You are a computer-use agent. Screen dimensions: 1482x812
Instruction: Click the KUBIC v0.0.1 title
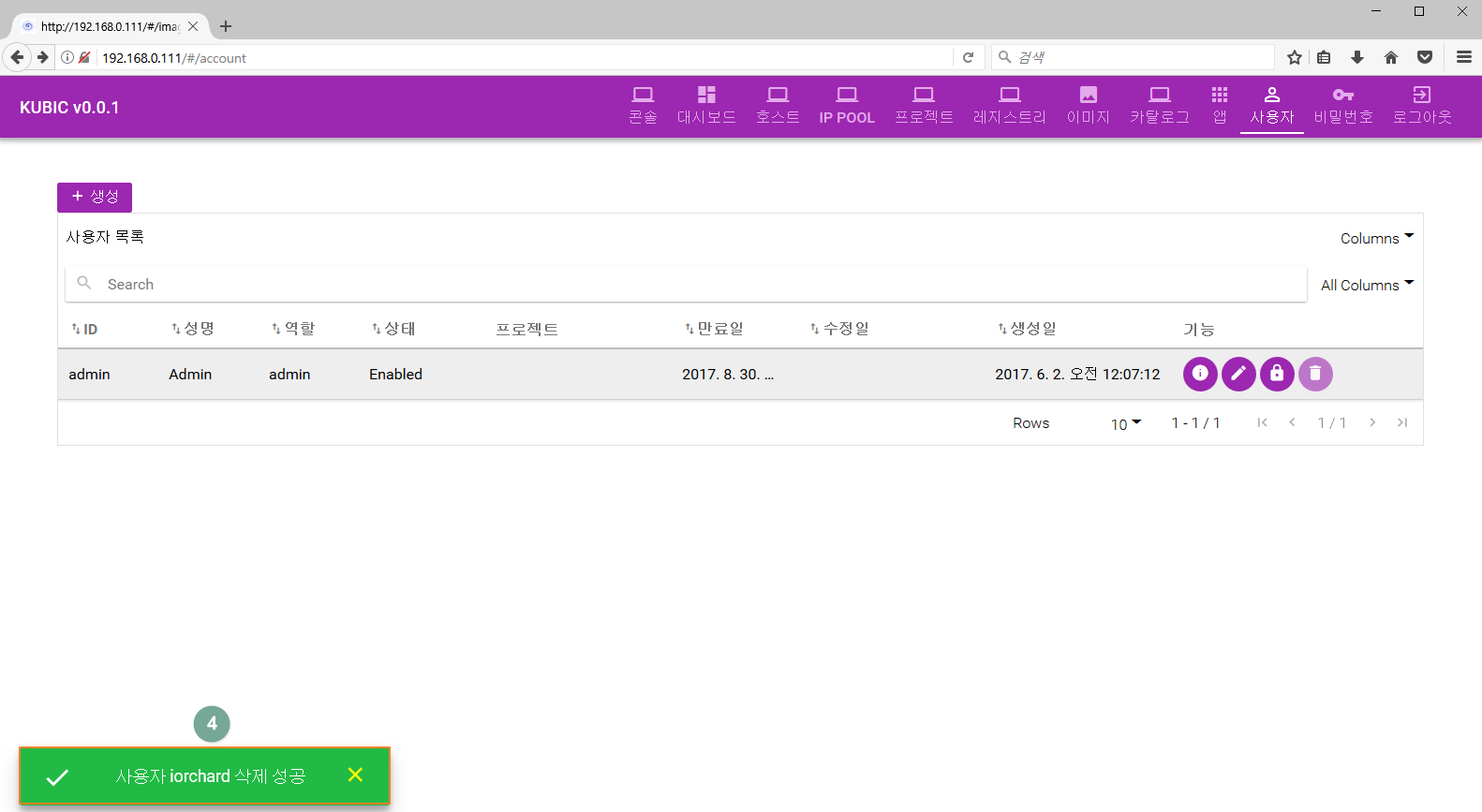(x=69, y=108)
